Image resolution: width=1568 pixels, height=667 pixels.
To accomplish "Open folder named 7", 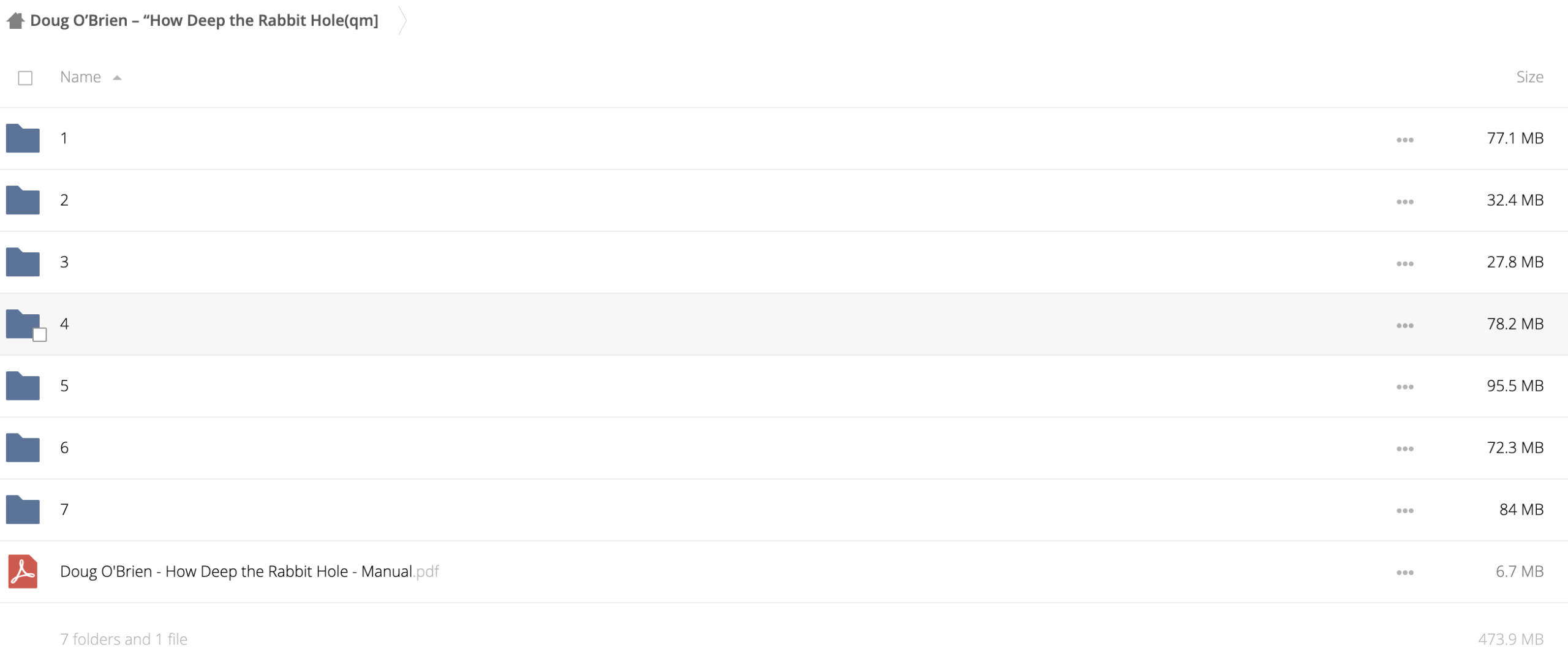I will point(64,510).
